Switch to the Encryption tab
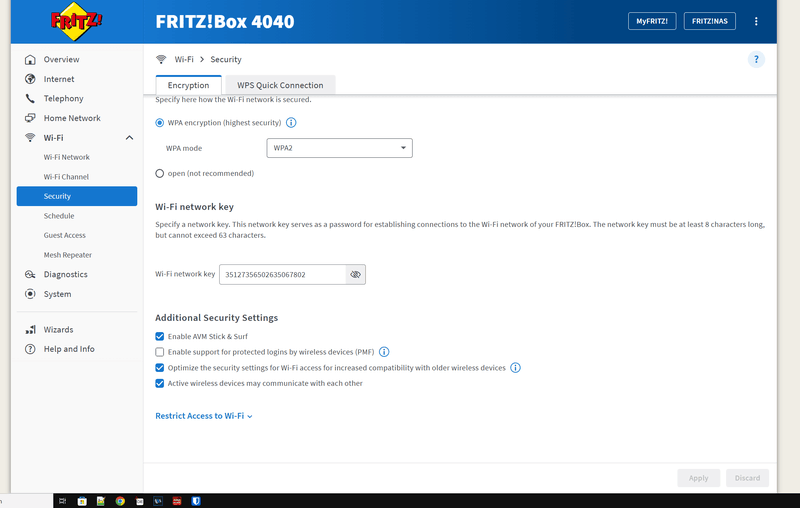The width and height of the screenshot is (800, 508). pyautogui.click(x=188, y=85)
